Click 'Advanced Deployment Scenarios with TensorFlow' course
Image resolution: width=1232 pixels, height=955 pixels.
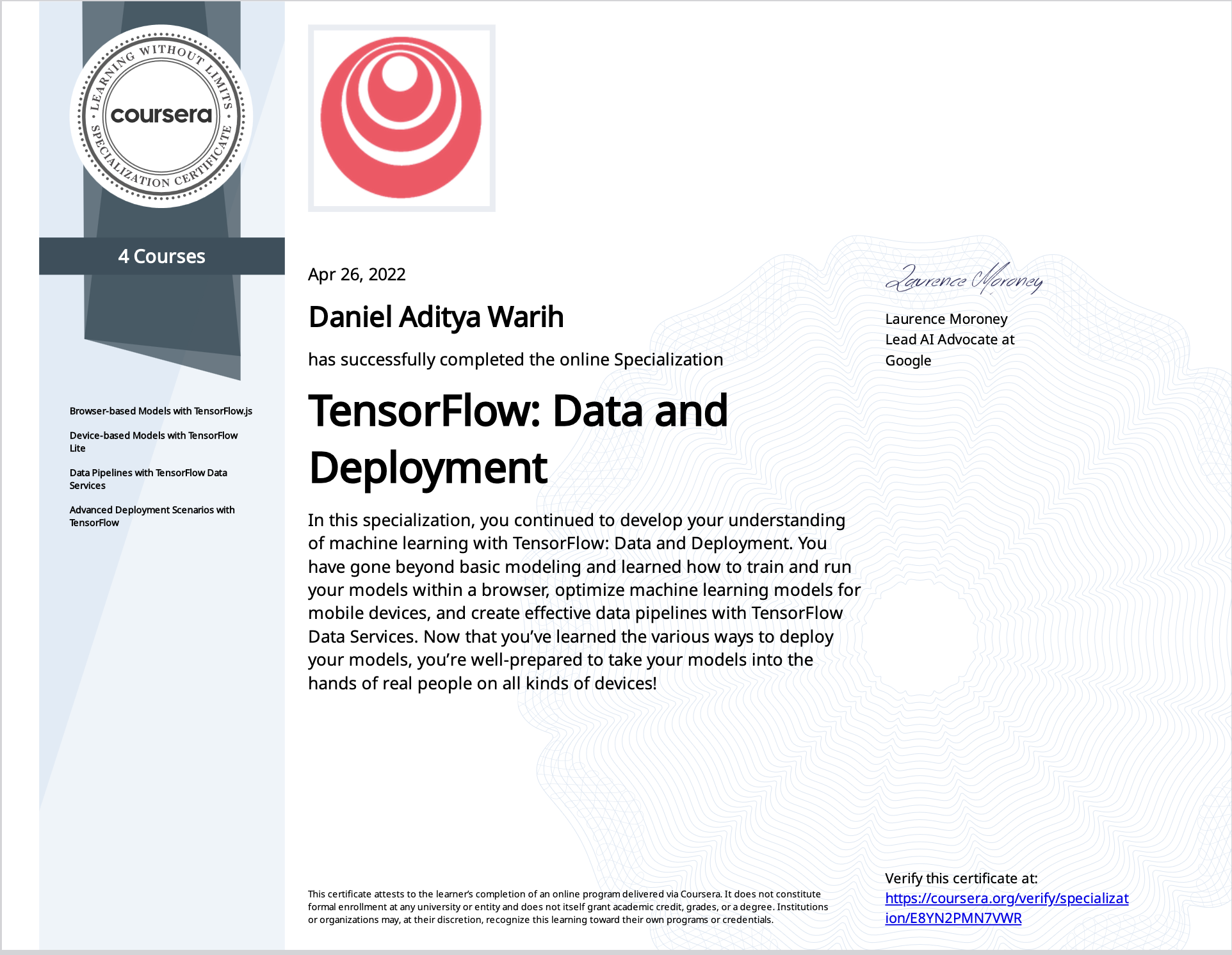[x=152, y=516]
